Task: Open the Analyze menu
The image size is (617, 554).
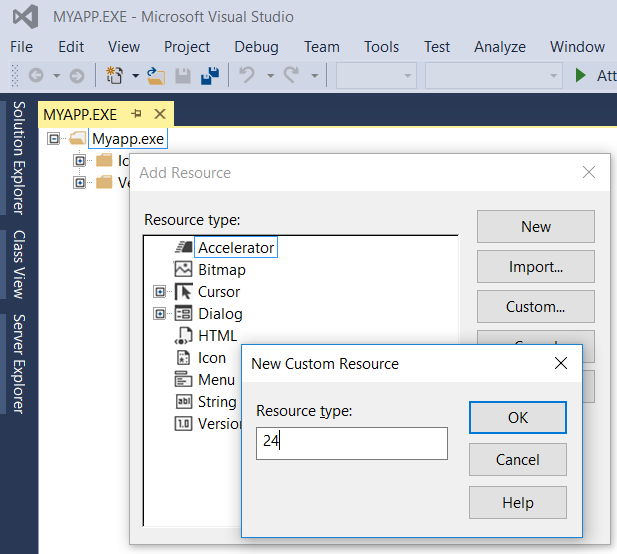Action: pyautogui.click(x=499, y=47)
